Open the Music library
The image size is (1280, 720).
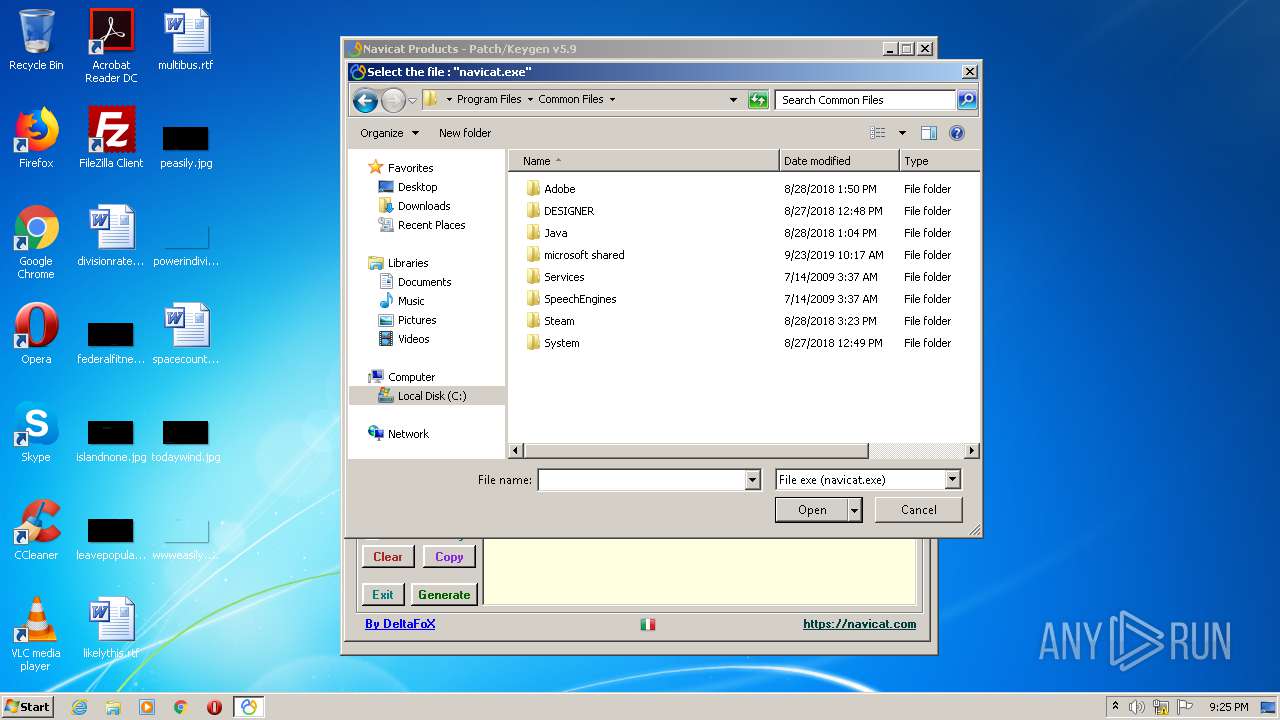(411, 301)
